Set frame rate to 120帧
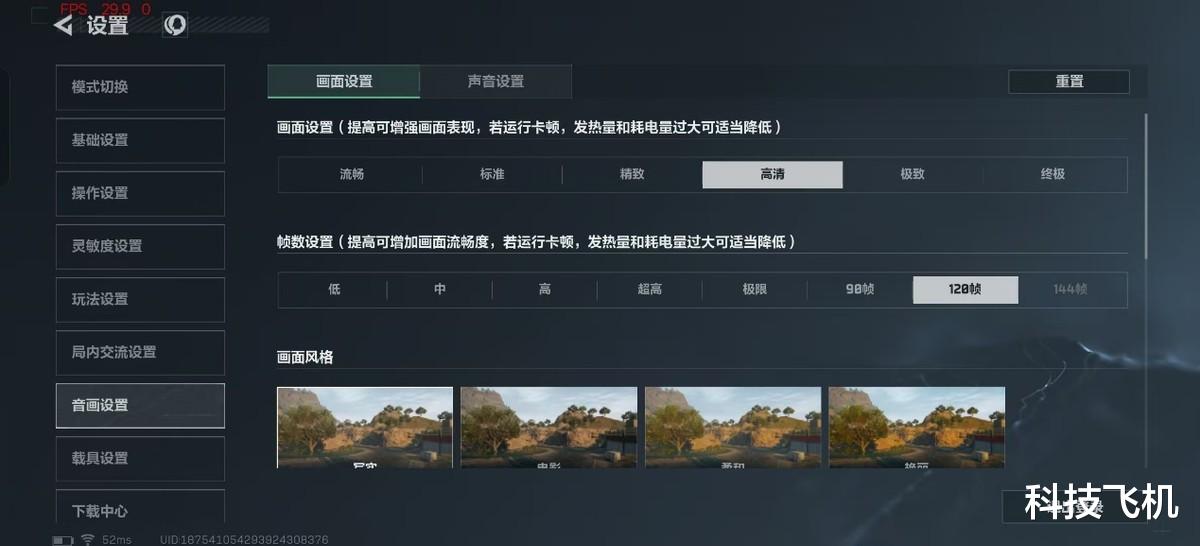Viewport: 1200px width, 546px height. click(x=965, y=289)
